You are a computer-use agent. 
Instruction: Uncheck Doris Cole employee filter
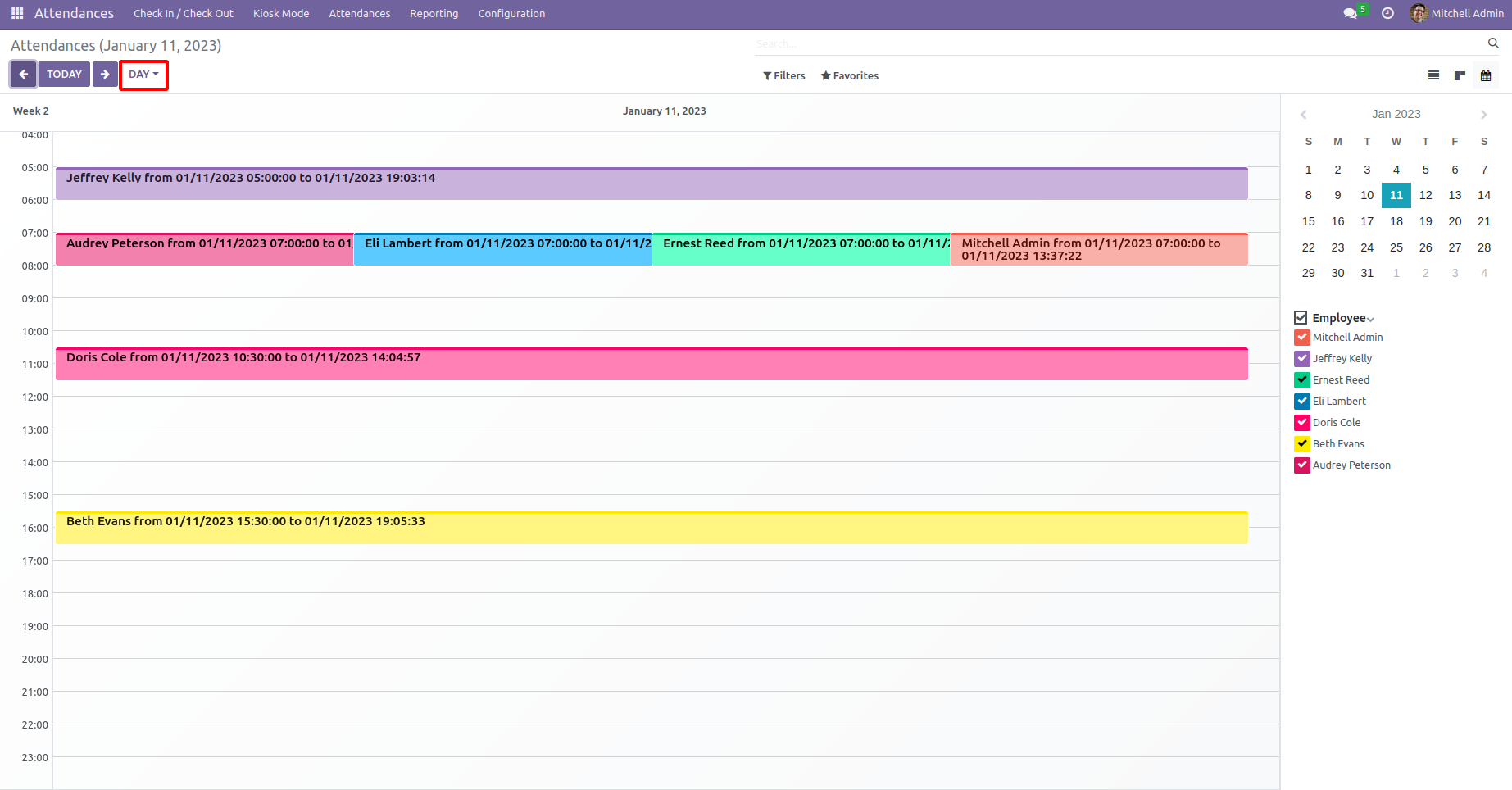click(x=1302, y=423)
